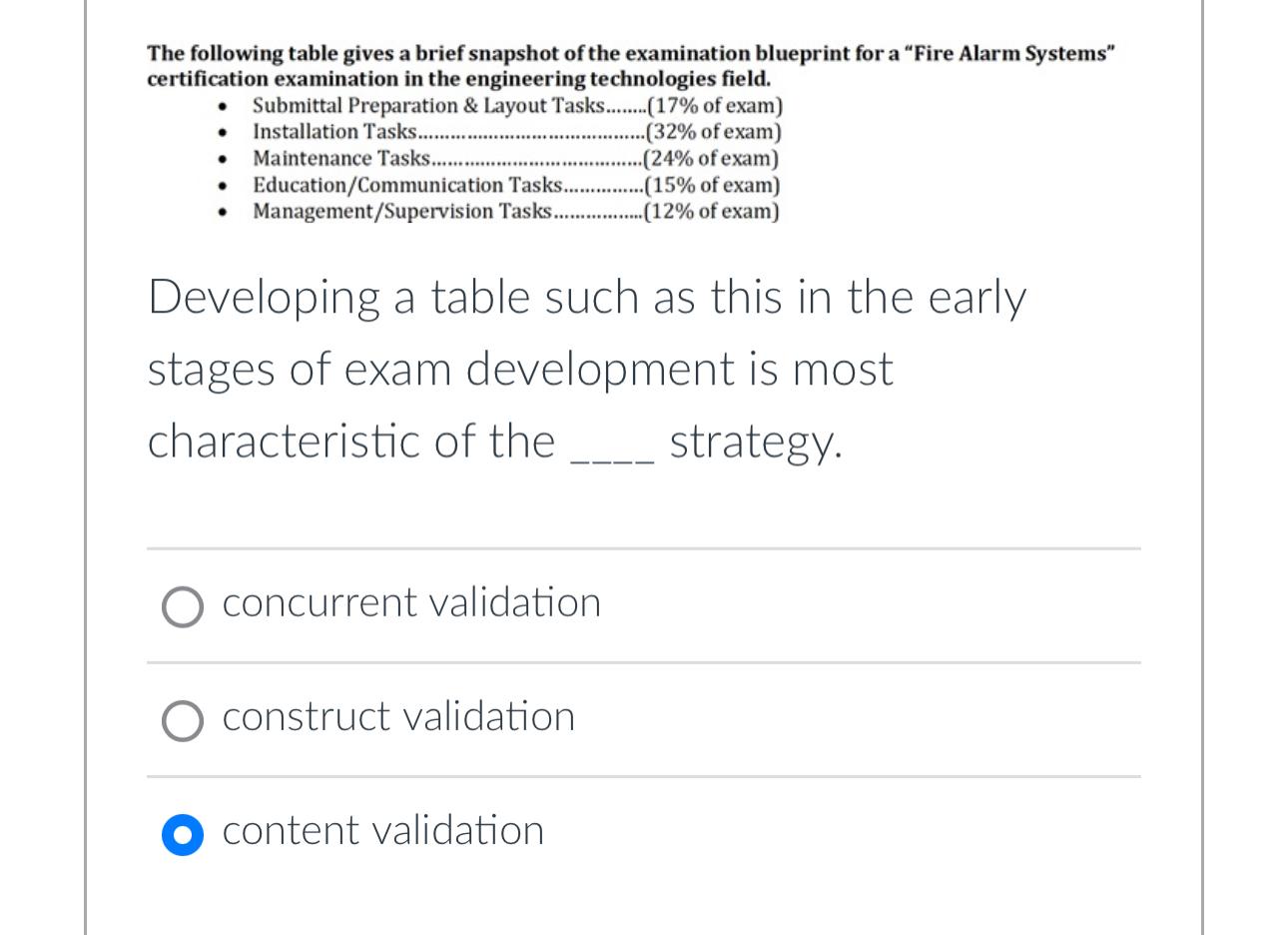Click the "(24% of exam)" percentage

click(x=711, y=158)
